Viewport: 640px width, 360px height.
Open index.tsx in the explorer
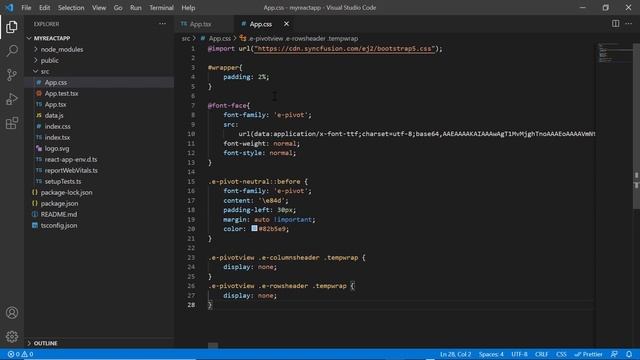[x=57, y=138]
